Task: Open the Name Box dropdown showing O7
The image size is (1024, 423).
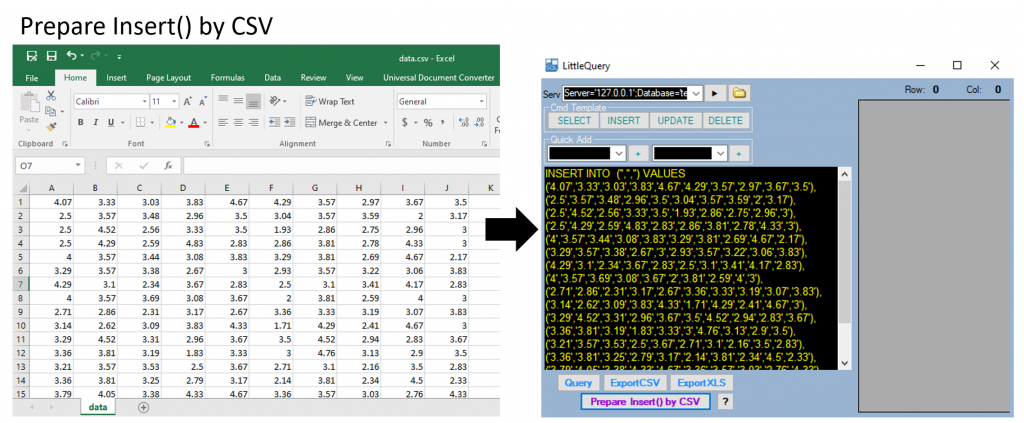Action: tap(78, 166)
